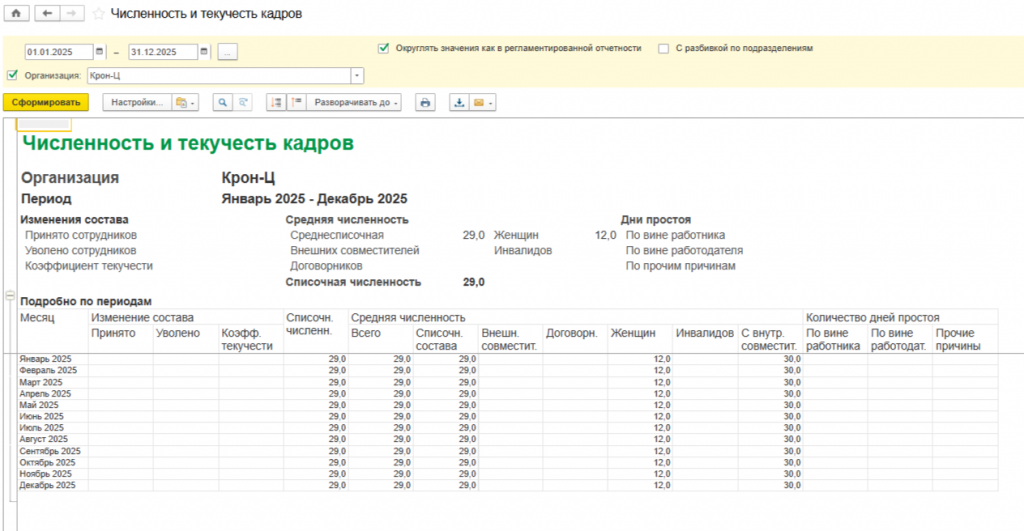This screenshot has width=1024, height=531.
Task: Open calendar for the start date
Action: click(x=100, y=51)
